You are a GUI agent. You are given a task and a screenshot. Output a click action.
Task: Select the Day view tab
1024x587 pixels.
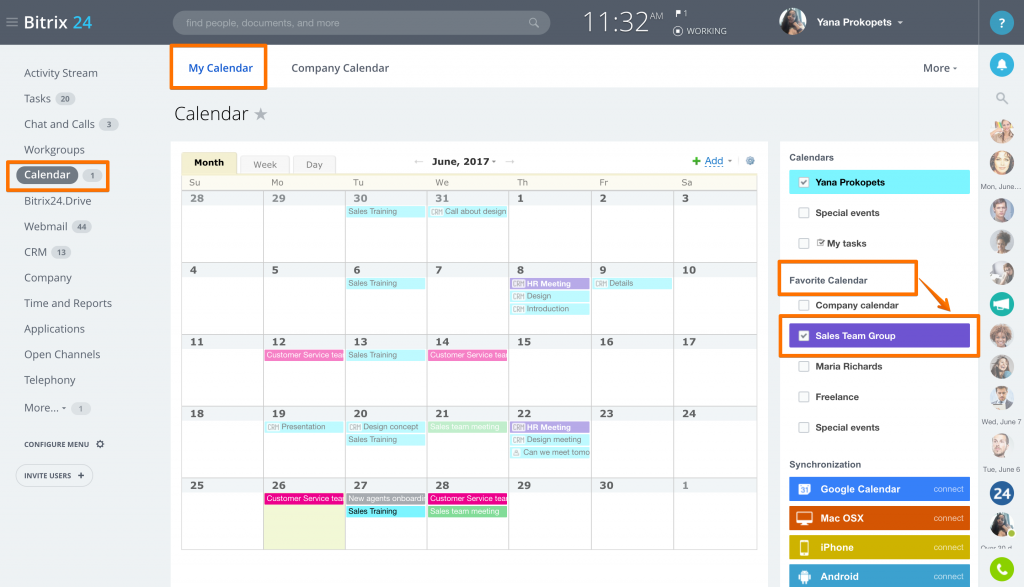(x=314, y=165)
